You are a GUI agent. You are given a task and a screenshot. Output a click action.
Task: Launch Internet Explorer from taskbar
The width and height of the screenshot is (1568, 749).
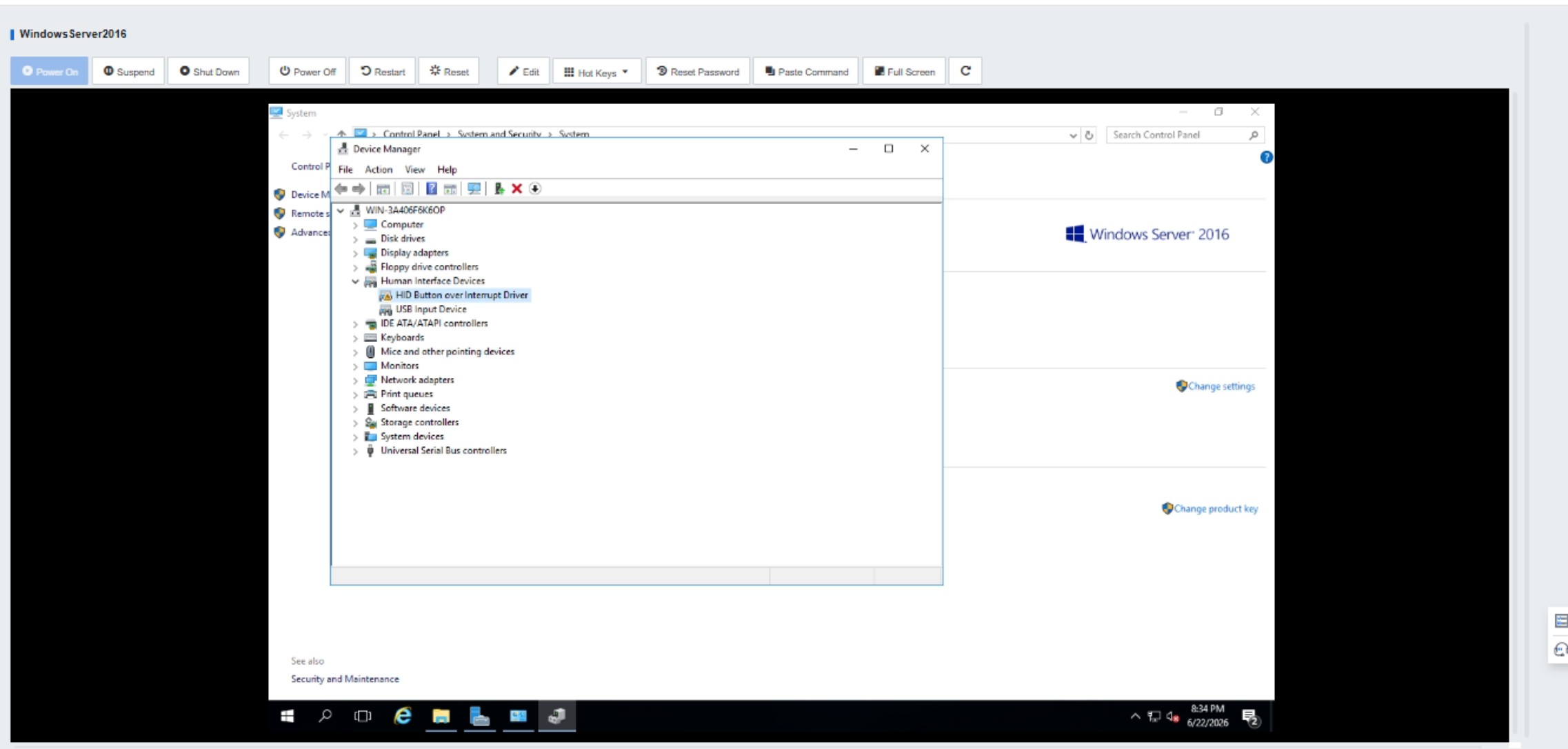click(x=403, y=717)
